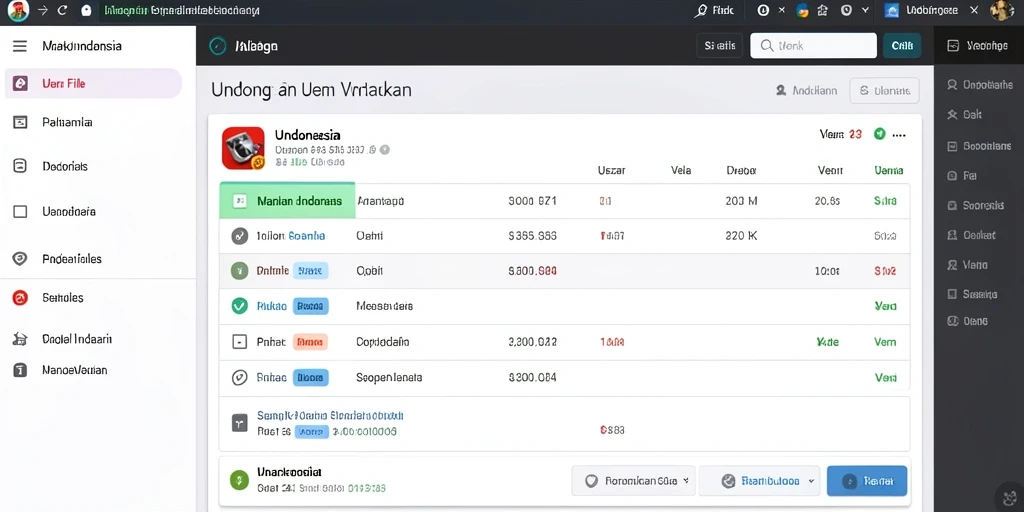Open Palnamla sidebar item
The width and height of the screenshot is (1024, 512).
coord(67,122)
